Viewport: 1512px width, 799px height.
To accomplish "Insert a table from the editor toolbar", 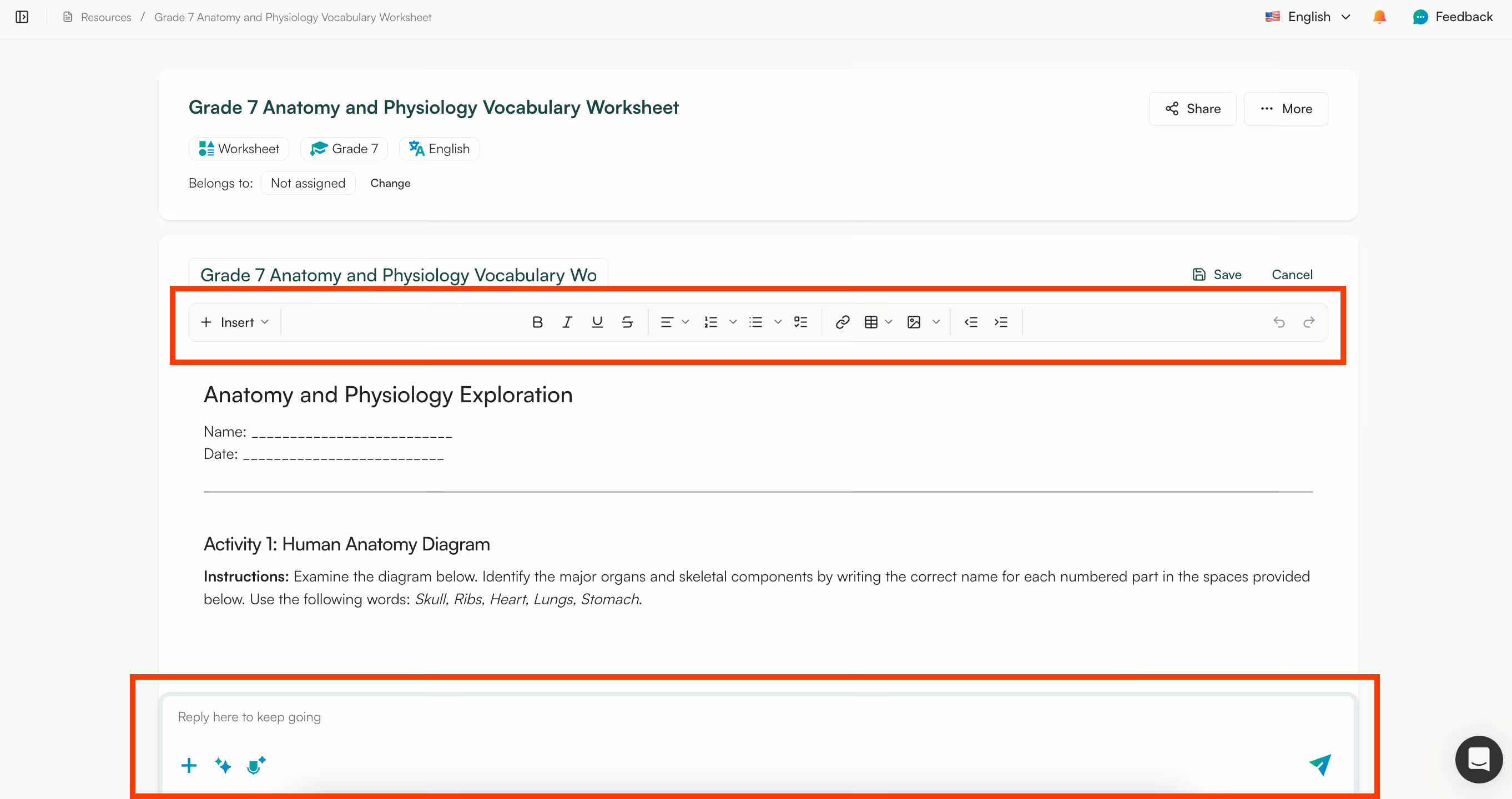I will [x=871, y=321].
